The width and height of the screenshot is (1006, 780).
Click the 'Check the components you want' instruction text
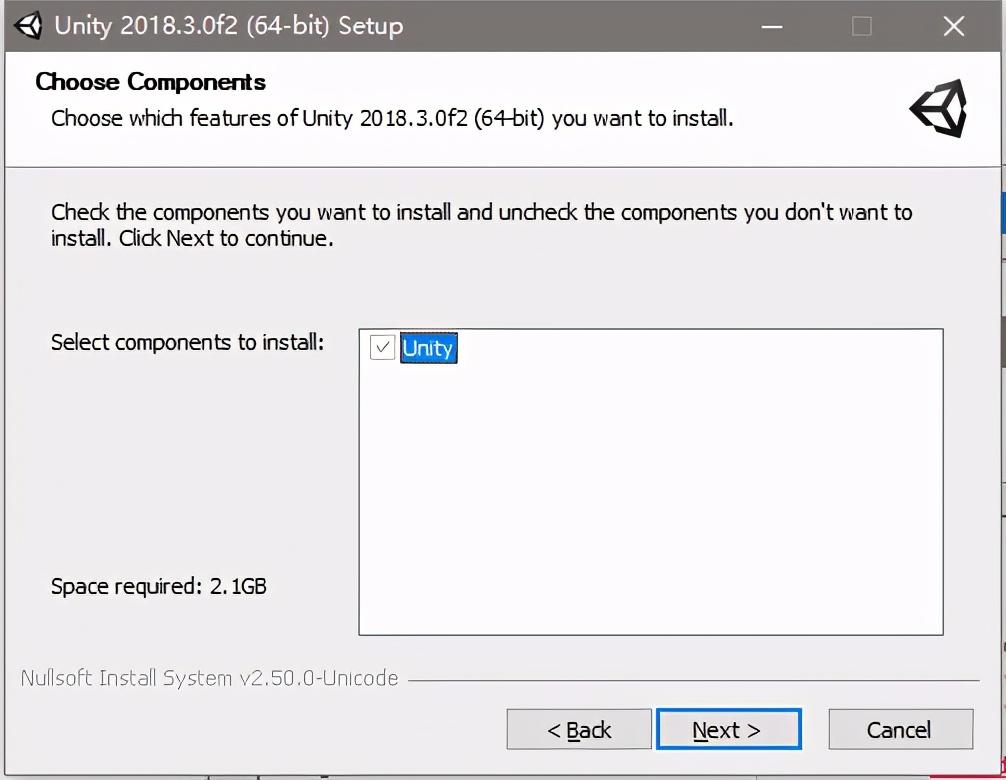click(481, 225)
